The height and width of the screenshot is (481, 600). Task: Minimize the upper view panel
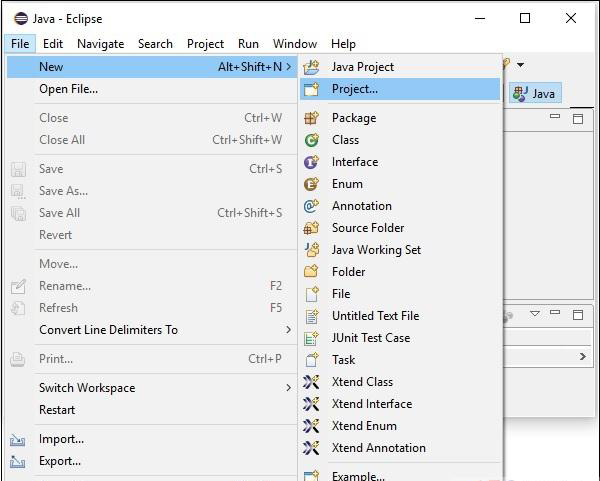click(555, 116)
